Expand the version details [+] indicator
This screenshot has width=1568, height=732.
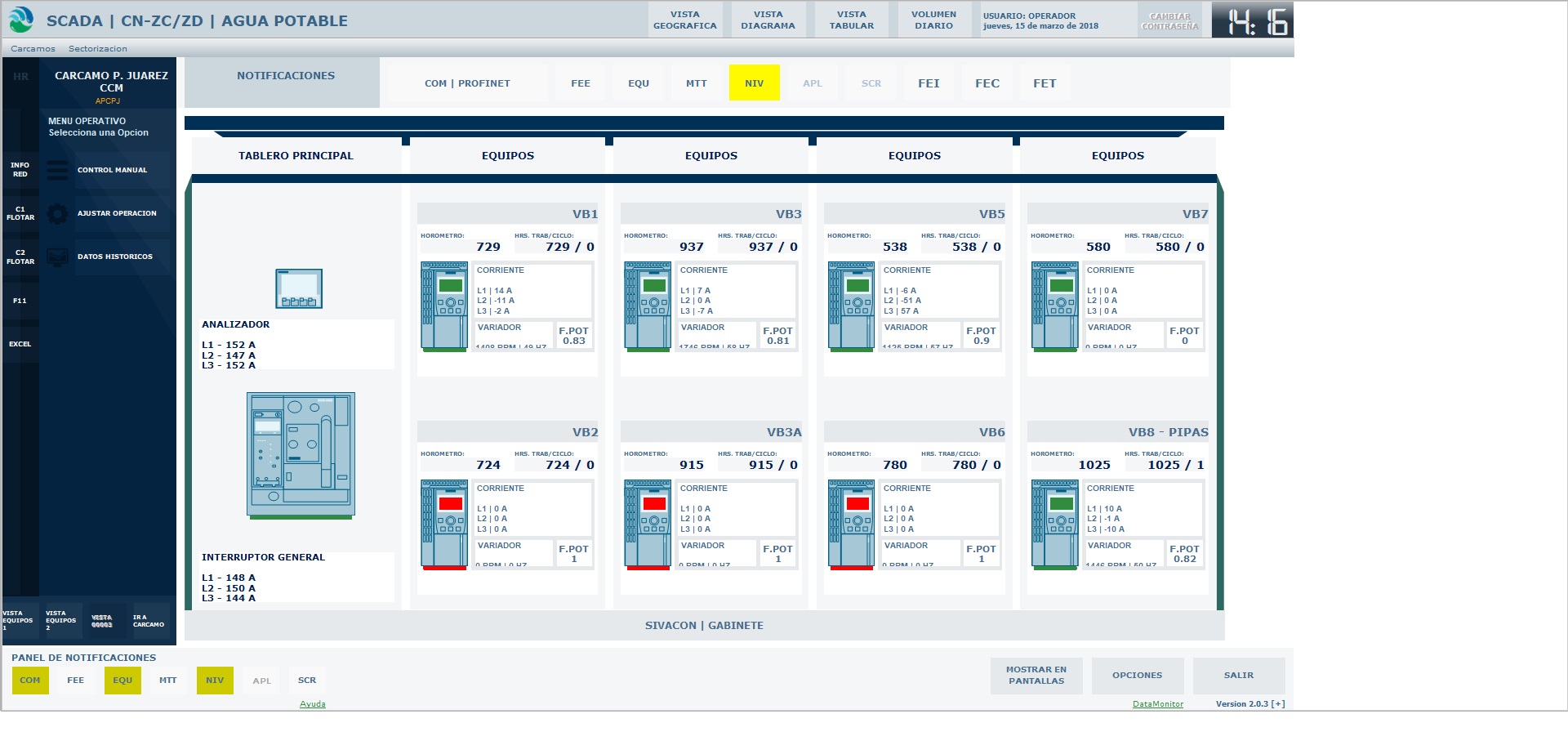pos(1278,704)
